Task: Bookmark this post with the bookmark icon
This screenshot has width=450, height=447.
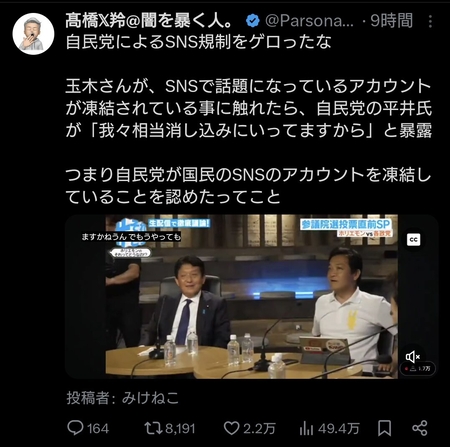Action: point(385,428)
